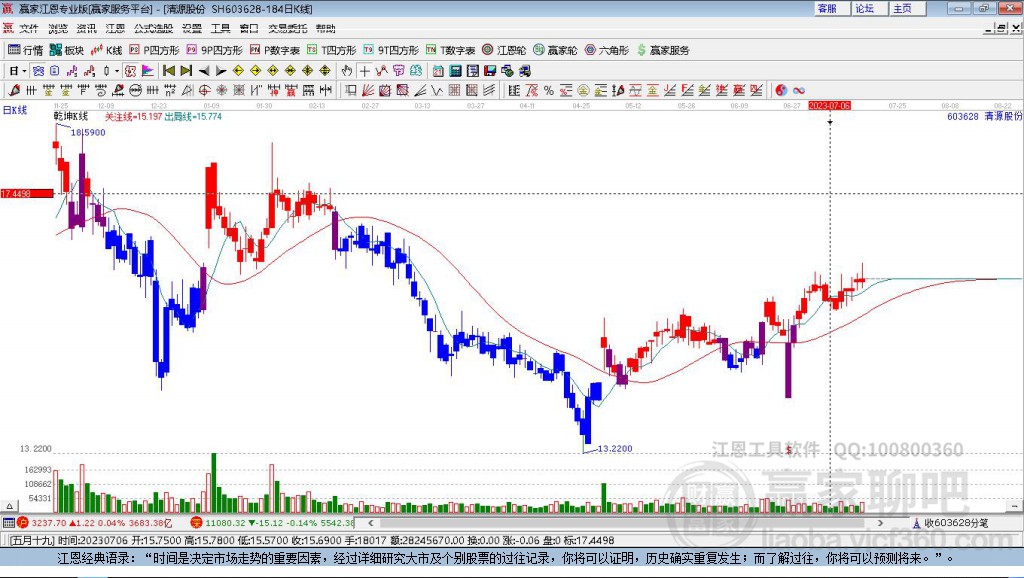Viewport: 1024px width, 578px height.
Task: Open the 行情 market quotes view
Action: 25,50
